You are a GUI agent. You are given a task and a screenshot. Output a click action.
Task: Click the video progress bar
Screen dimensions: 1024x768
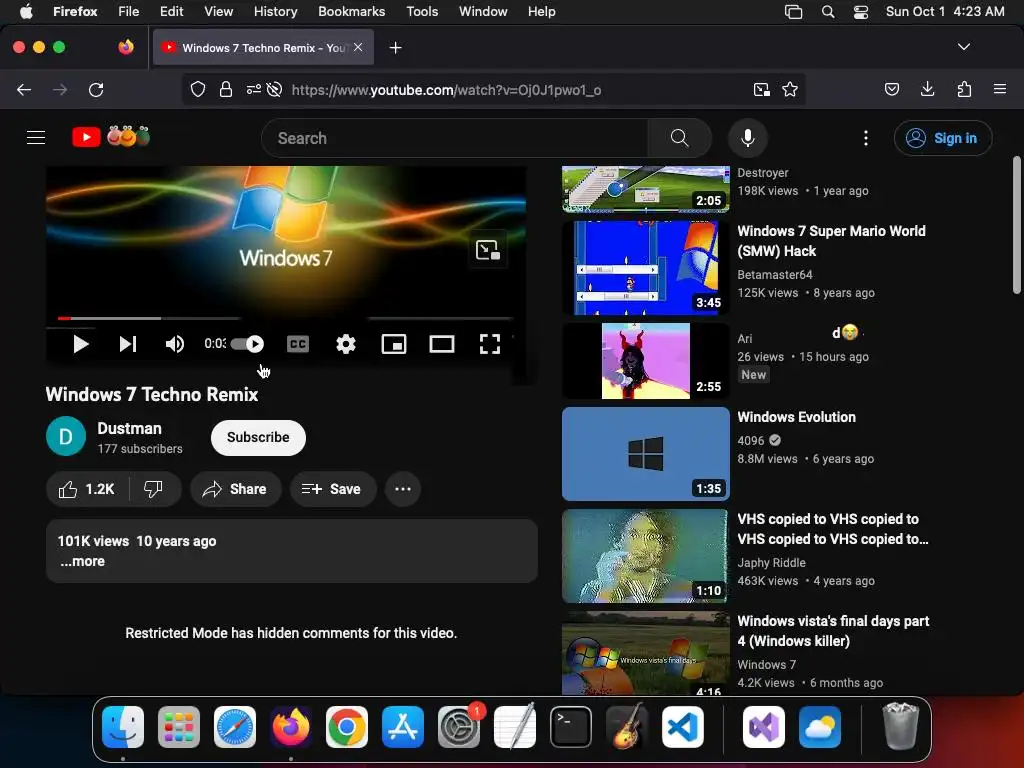(285, 318)
